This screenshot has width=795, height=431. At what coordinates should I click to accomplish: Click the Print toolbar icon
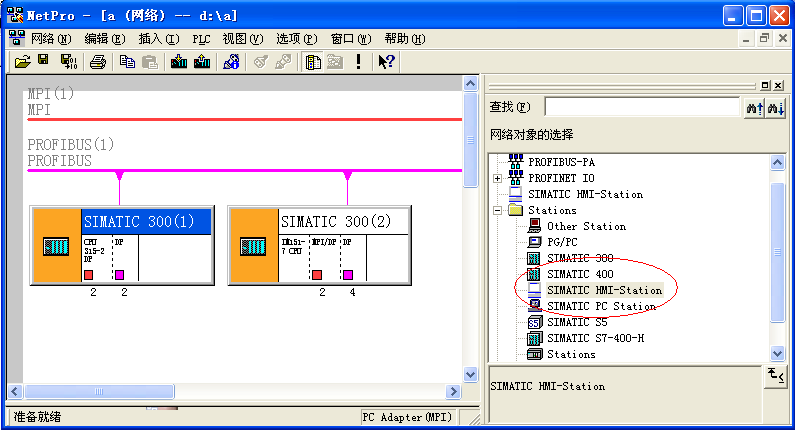98,62
